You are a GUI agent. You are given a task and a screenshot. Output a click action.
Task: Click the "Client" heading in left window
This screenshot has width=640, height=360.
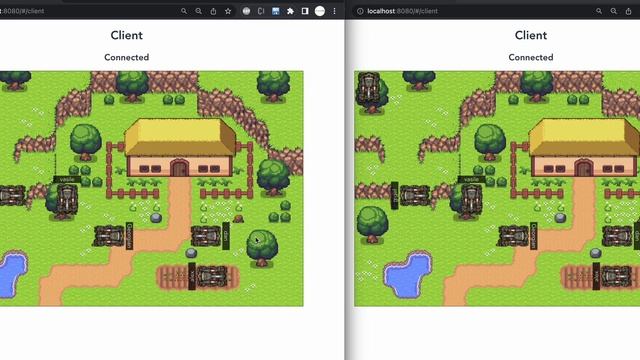127,36
